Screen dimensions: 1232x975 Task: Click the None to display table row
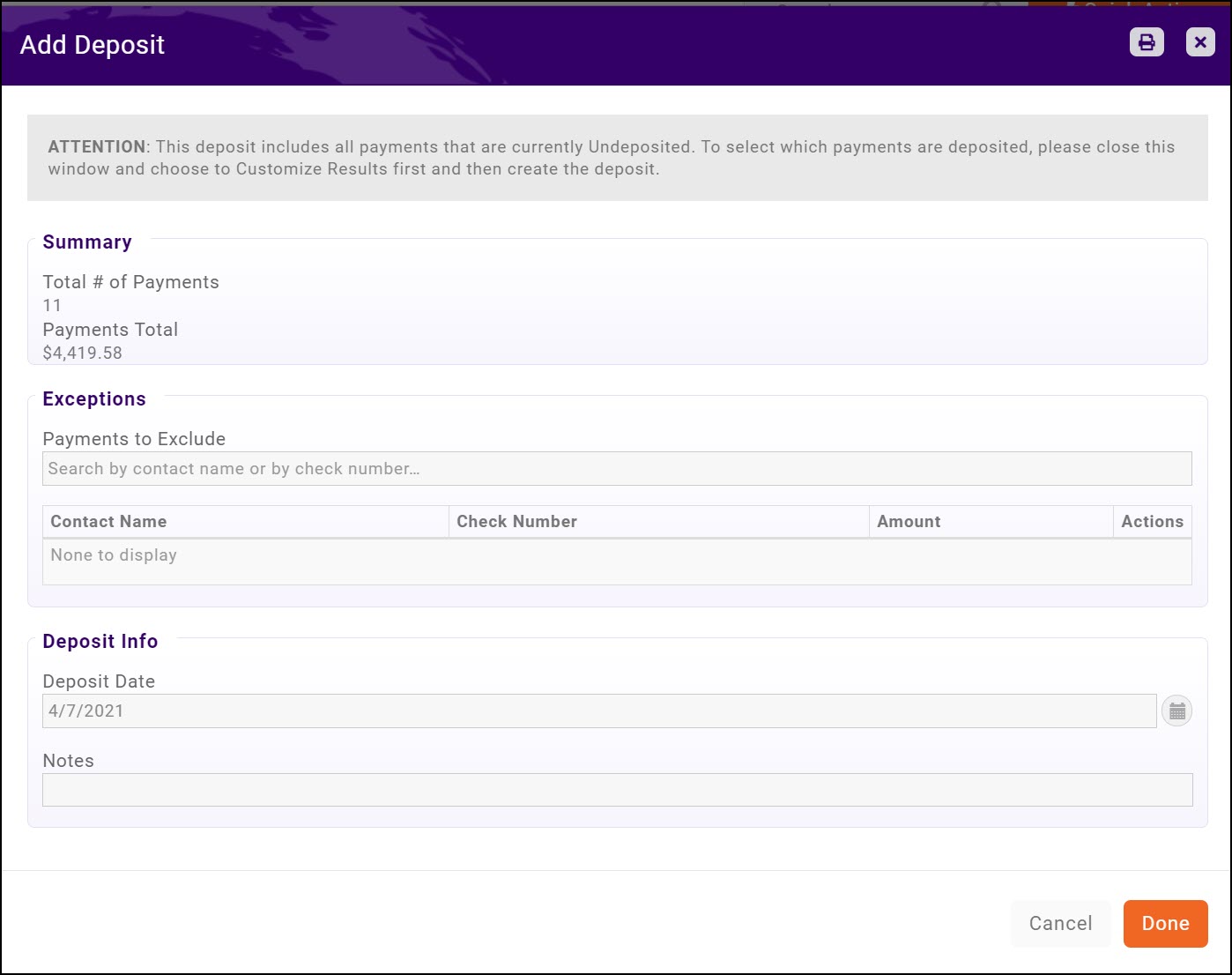pos(114,554)
